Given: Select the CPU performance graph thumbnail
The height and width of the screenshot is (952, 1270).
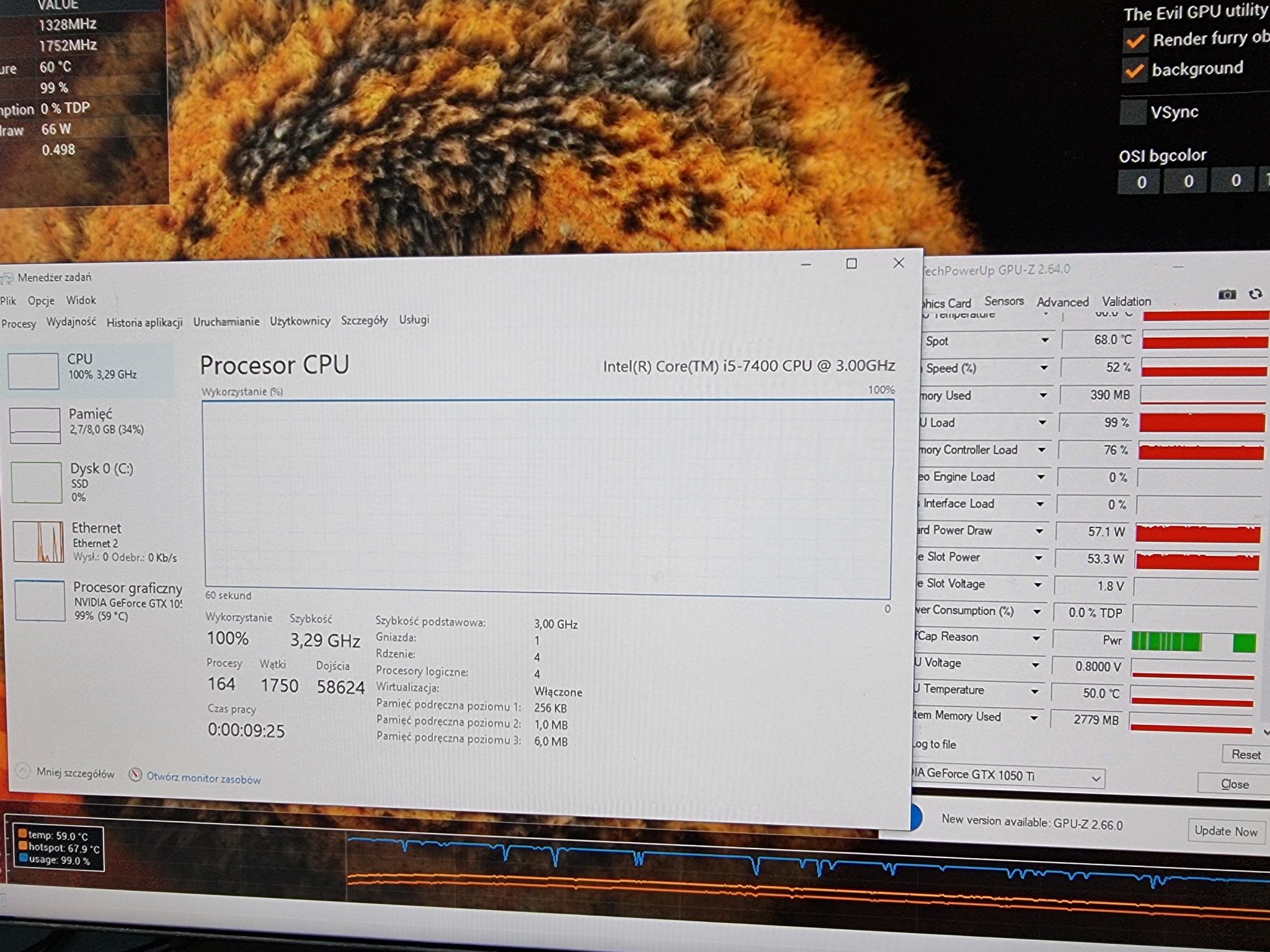Looking at the screenshot, I should point(33,371).
